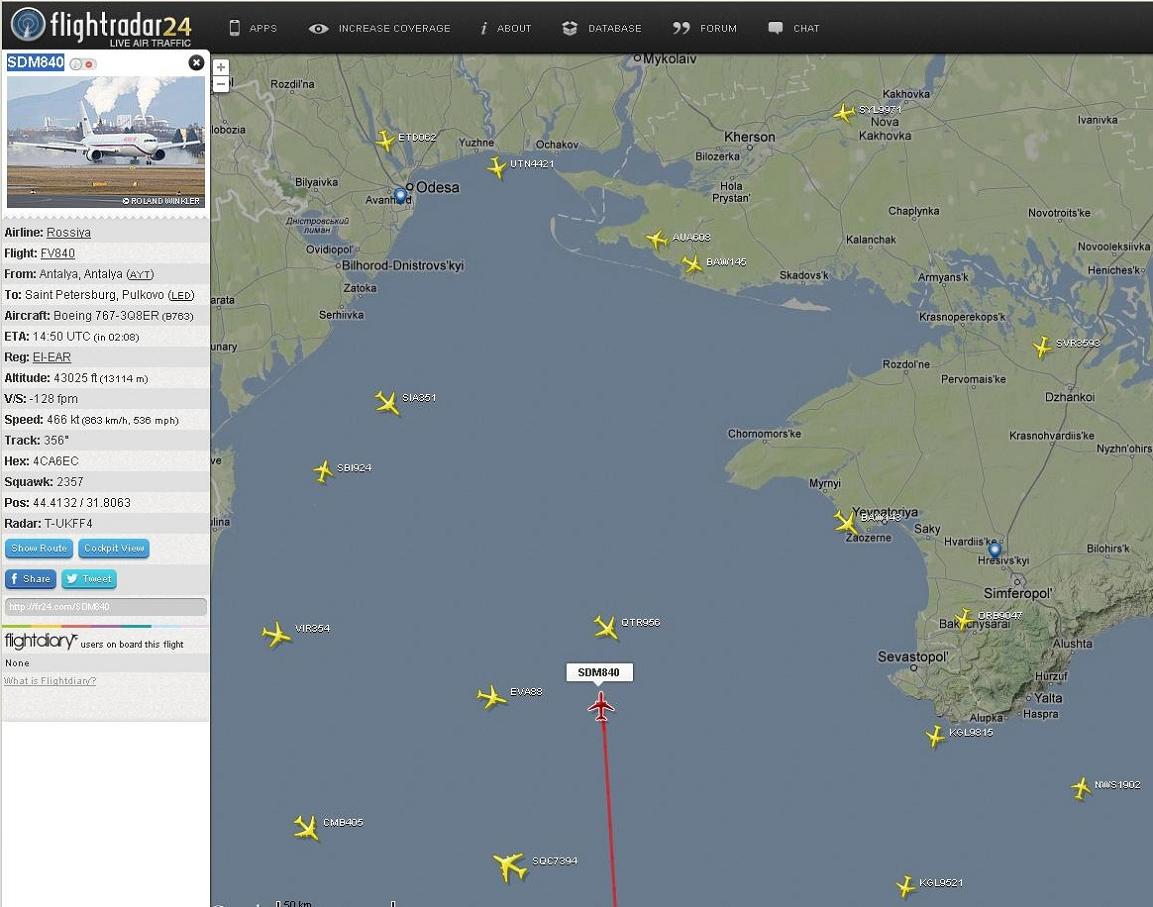Close the SDM840 flight info panel

click(x=196, y=63)
